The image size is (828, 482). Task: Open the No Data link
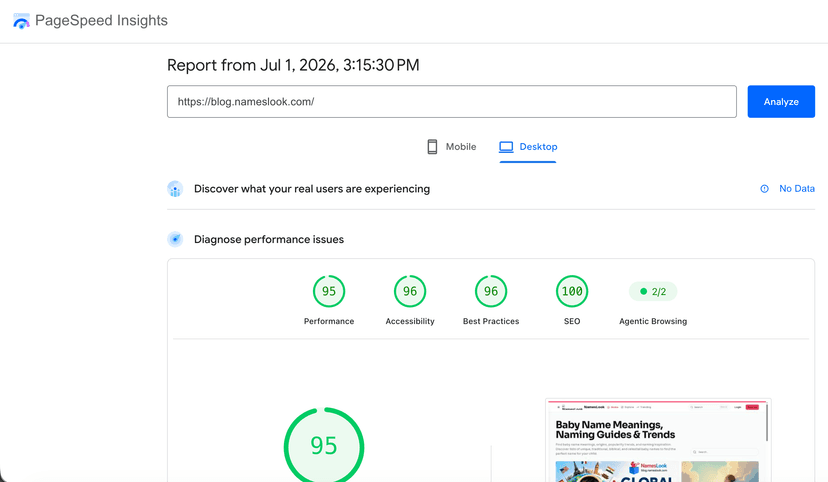click(797, 188)
